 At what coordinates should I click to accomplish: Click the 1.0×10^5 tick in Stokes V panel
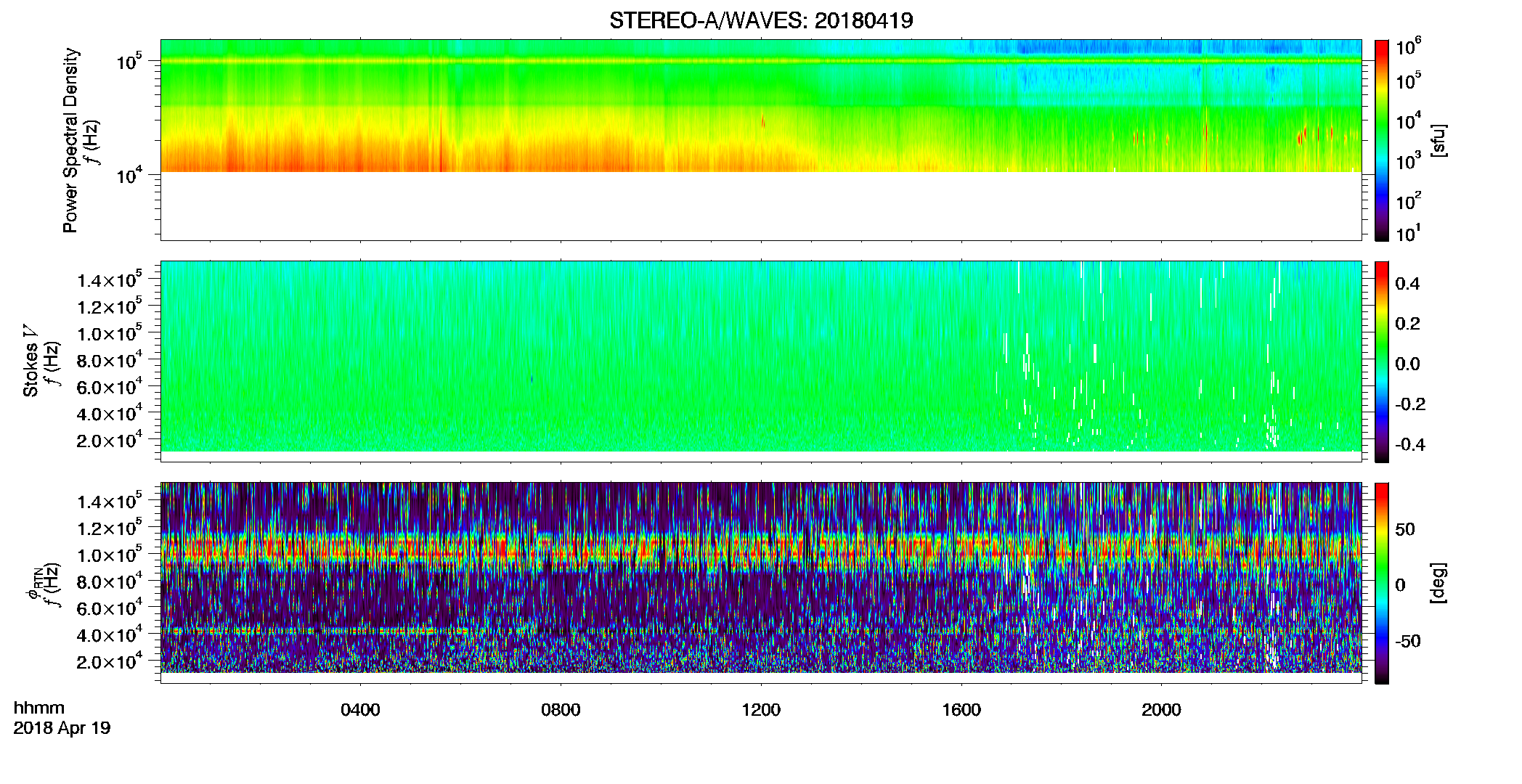pos(110,333)
